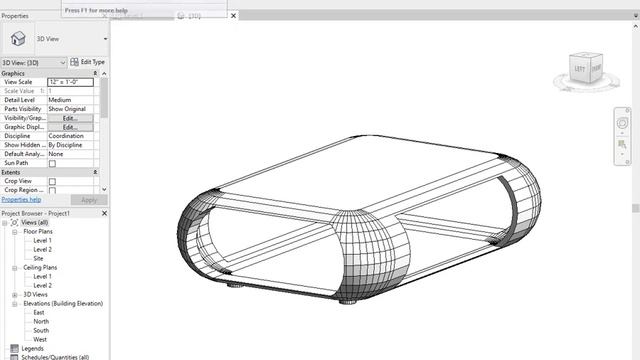Select Level 2 under Ceiling Plans
The image size is (640, 360).
42,285
